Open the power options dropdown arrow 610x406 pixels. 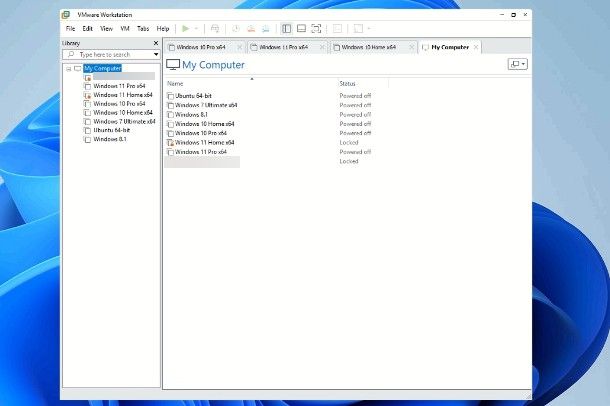click(197, 29)
